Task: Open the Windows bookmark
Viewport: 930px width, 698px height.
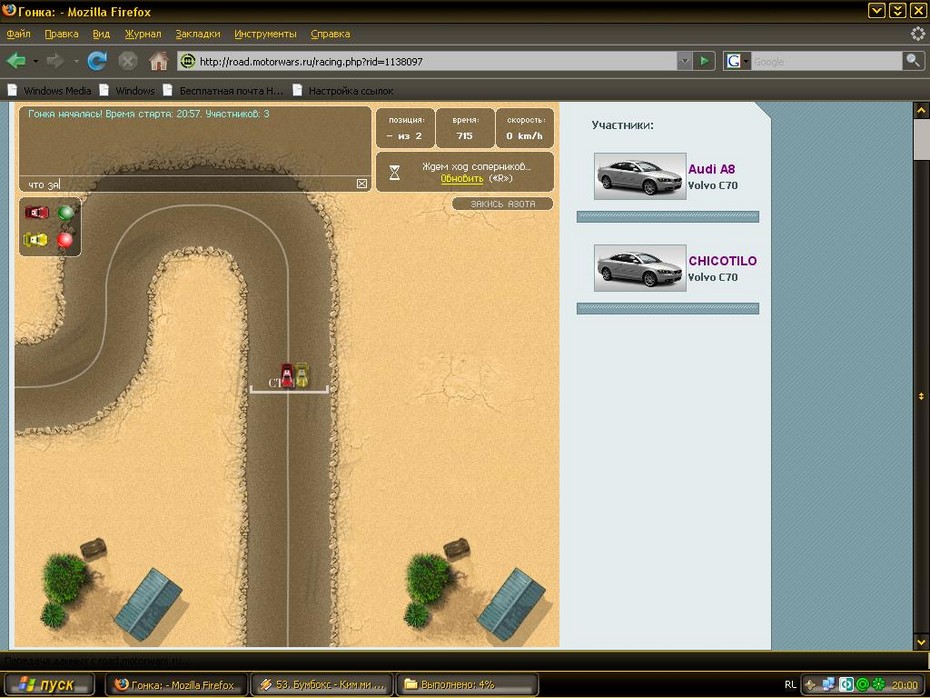Action: click(x=127, y=91)
